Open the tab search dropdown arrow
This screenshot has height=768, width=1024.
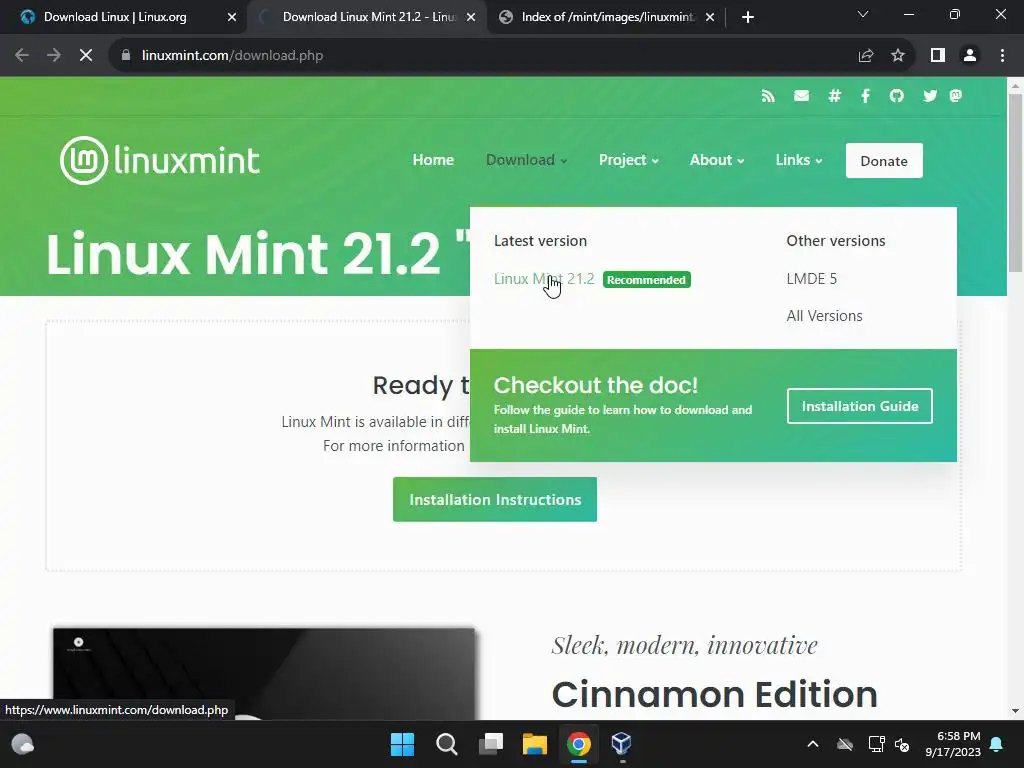point(863,14)
